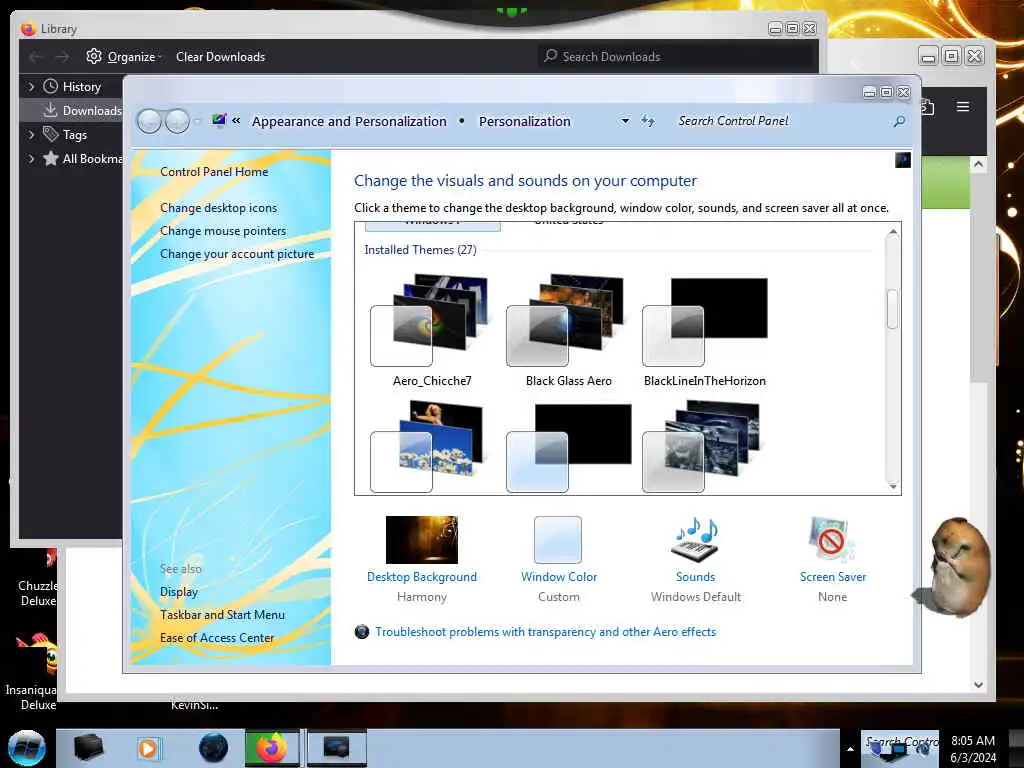The height and width of the screenshot is (768, 1024).
Task: Switch to Firefox in the taskbar
Action: click(272, 748)
